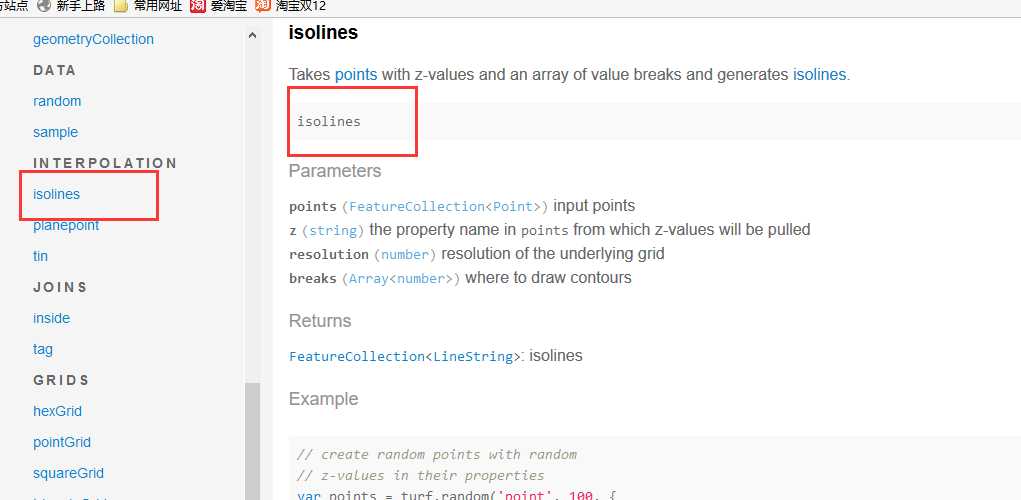Screen dimensions: 1021x500
Task: Open the planepoint documentation link
Action: click(66, 225)
